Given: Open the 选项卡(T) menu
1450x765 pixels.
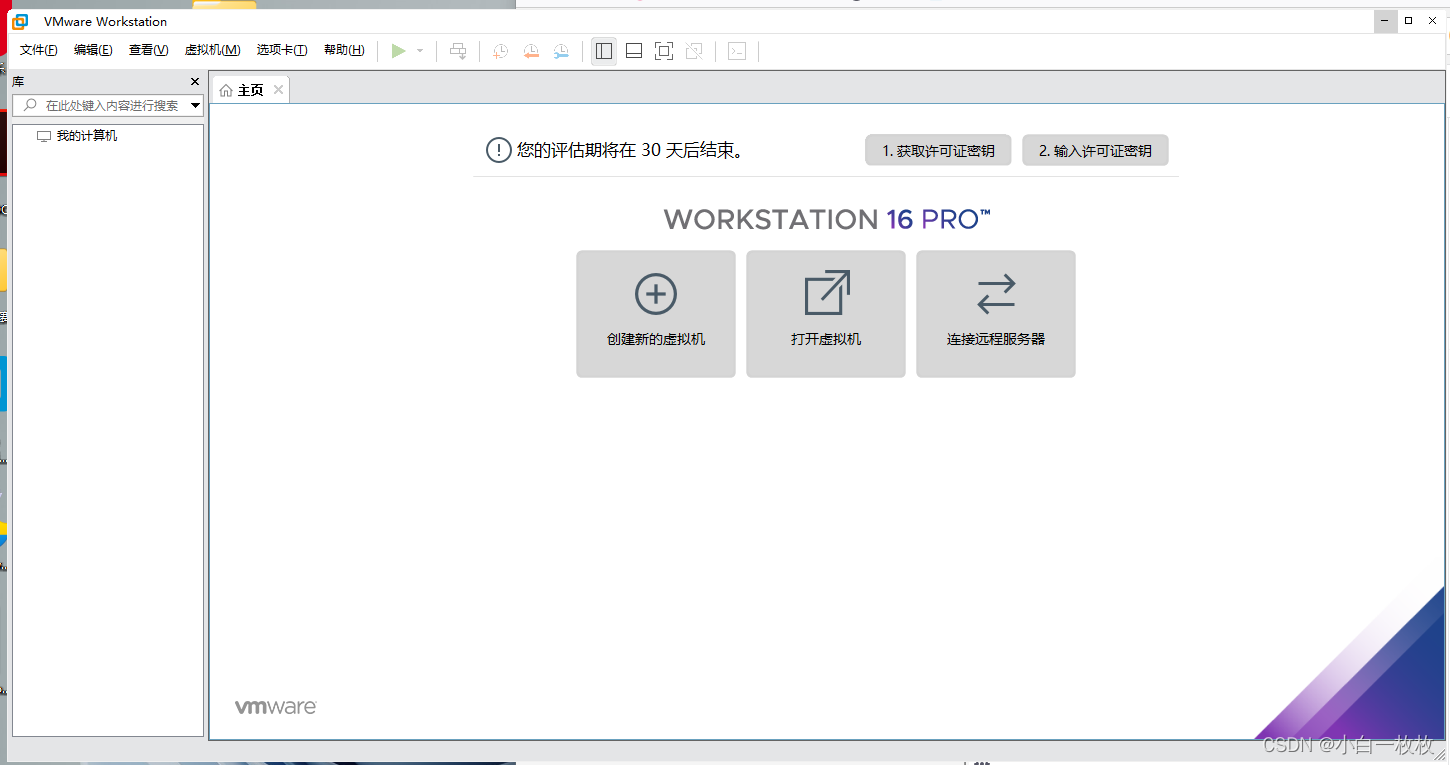Looking at the screenshot, I should point(281,50).
